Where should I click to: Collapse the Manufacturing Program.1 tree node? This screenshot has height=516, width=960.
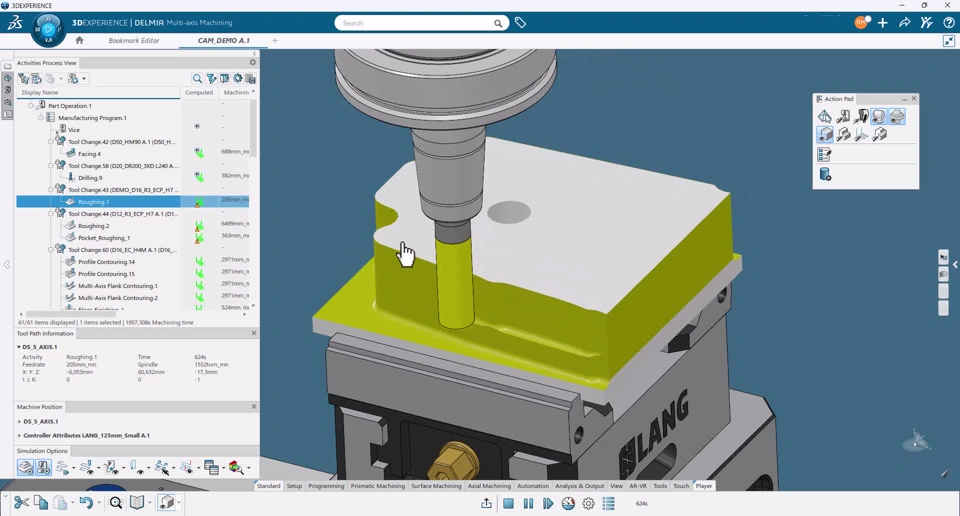pyautogui.click(x=40, y=118)
